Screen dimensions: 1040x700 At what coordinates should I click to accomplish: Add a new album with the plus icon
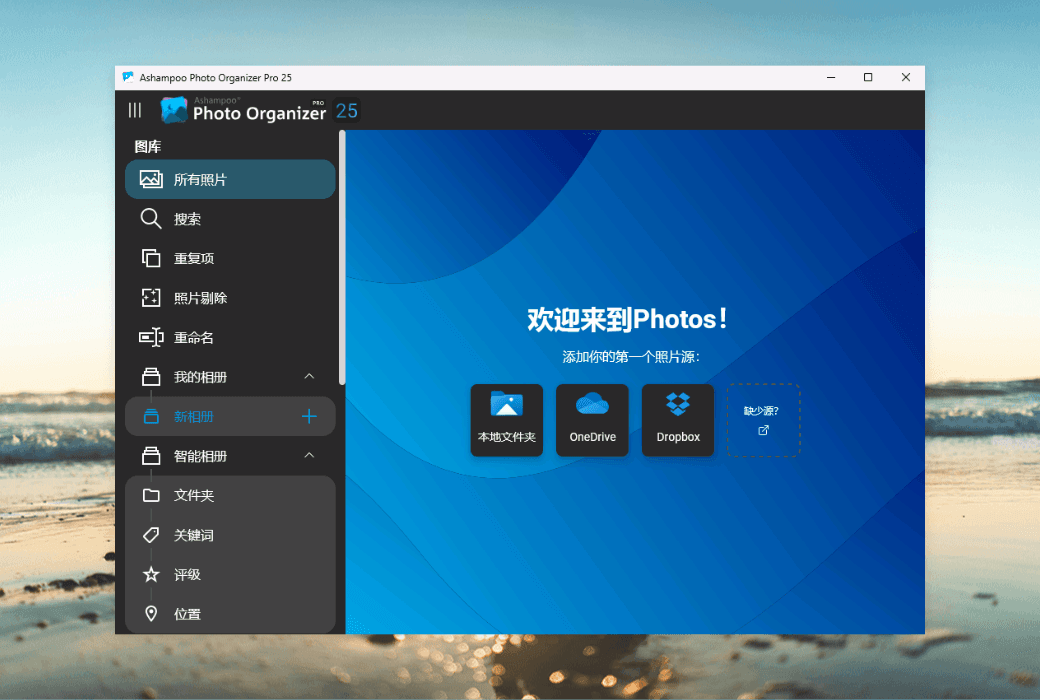309,416
